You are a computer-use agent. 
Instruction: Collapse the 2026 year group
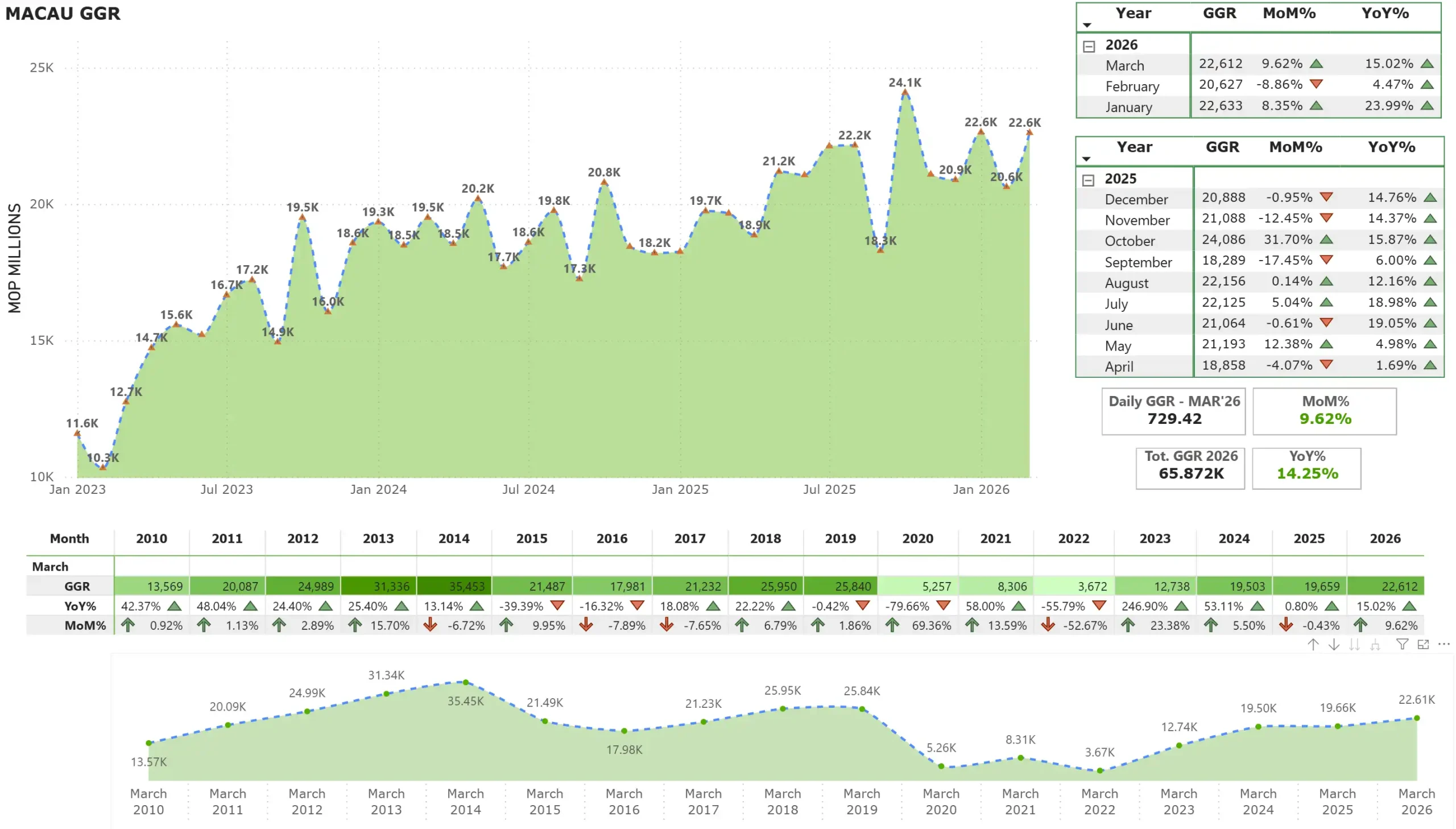(1089, 46)
